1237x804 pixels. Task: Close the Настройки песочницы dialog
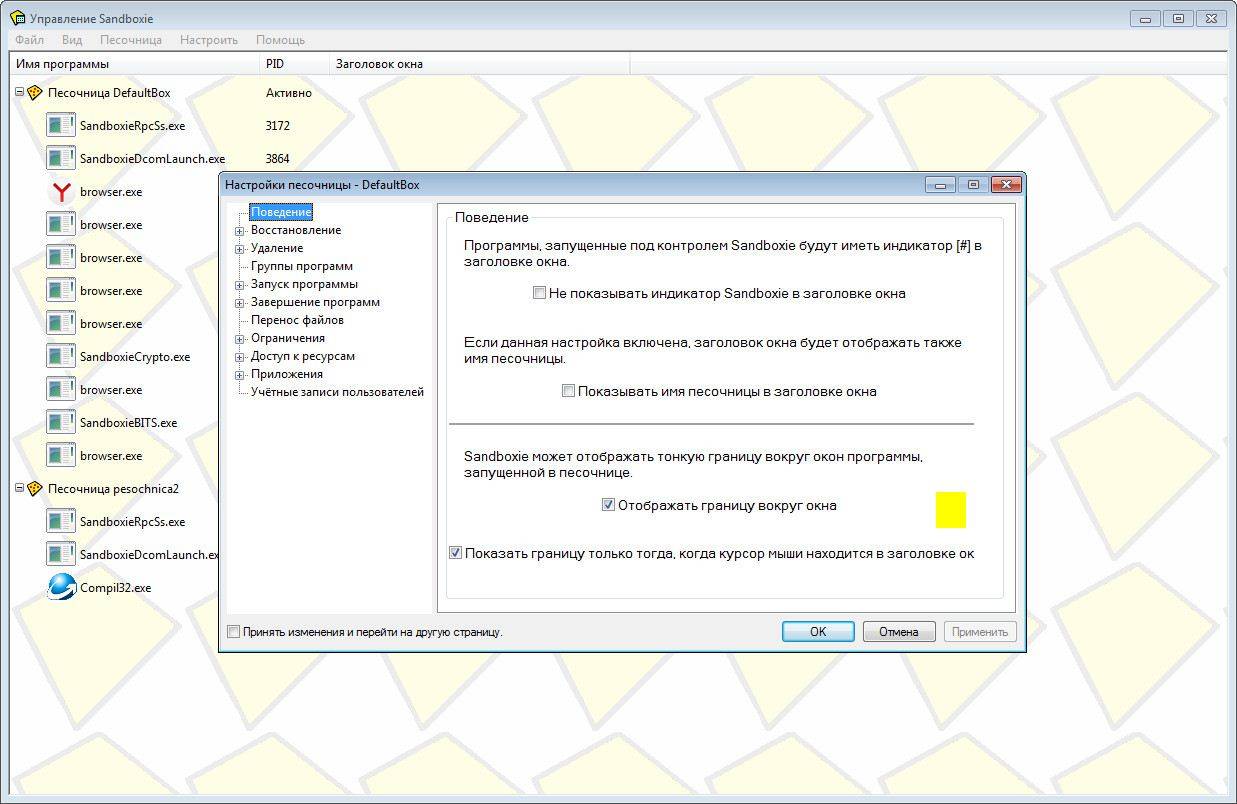tap(1005, 185)
